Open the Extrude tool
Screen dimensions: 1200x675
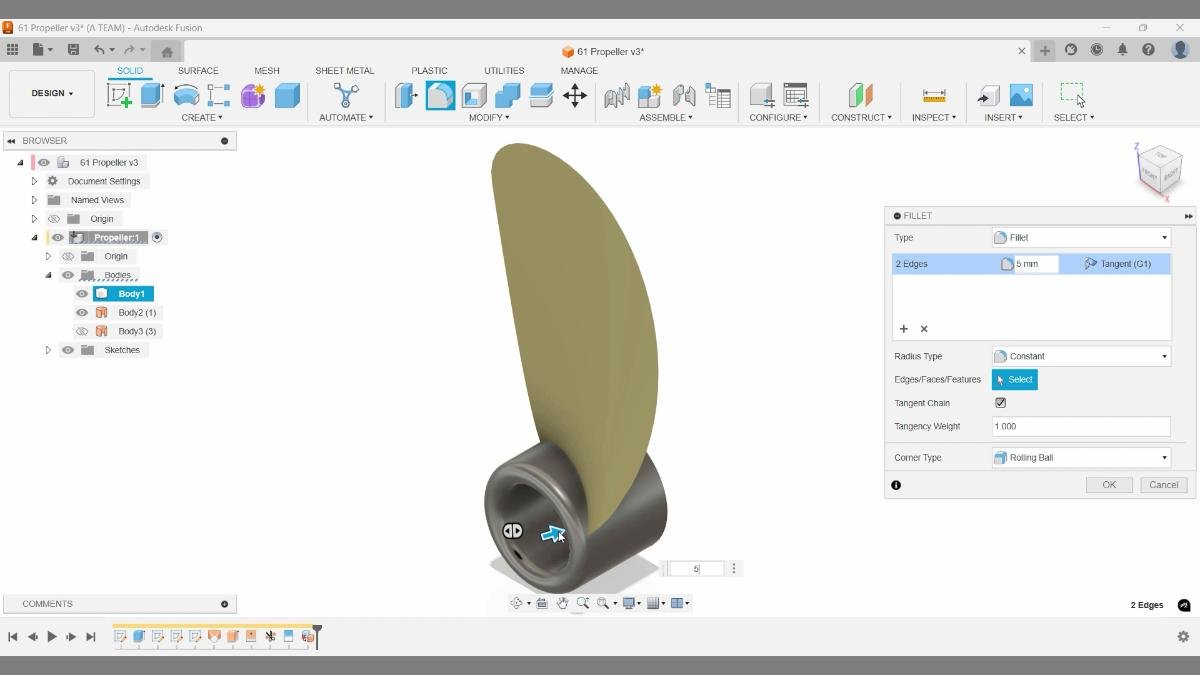click(150, 93)
